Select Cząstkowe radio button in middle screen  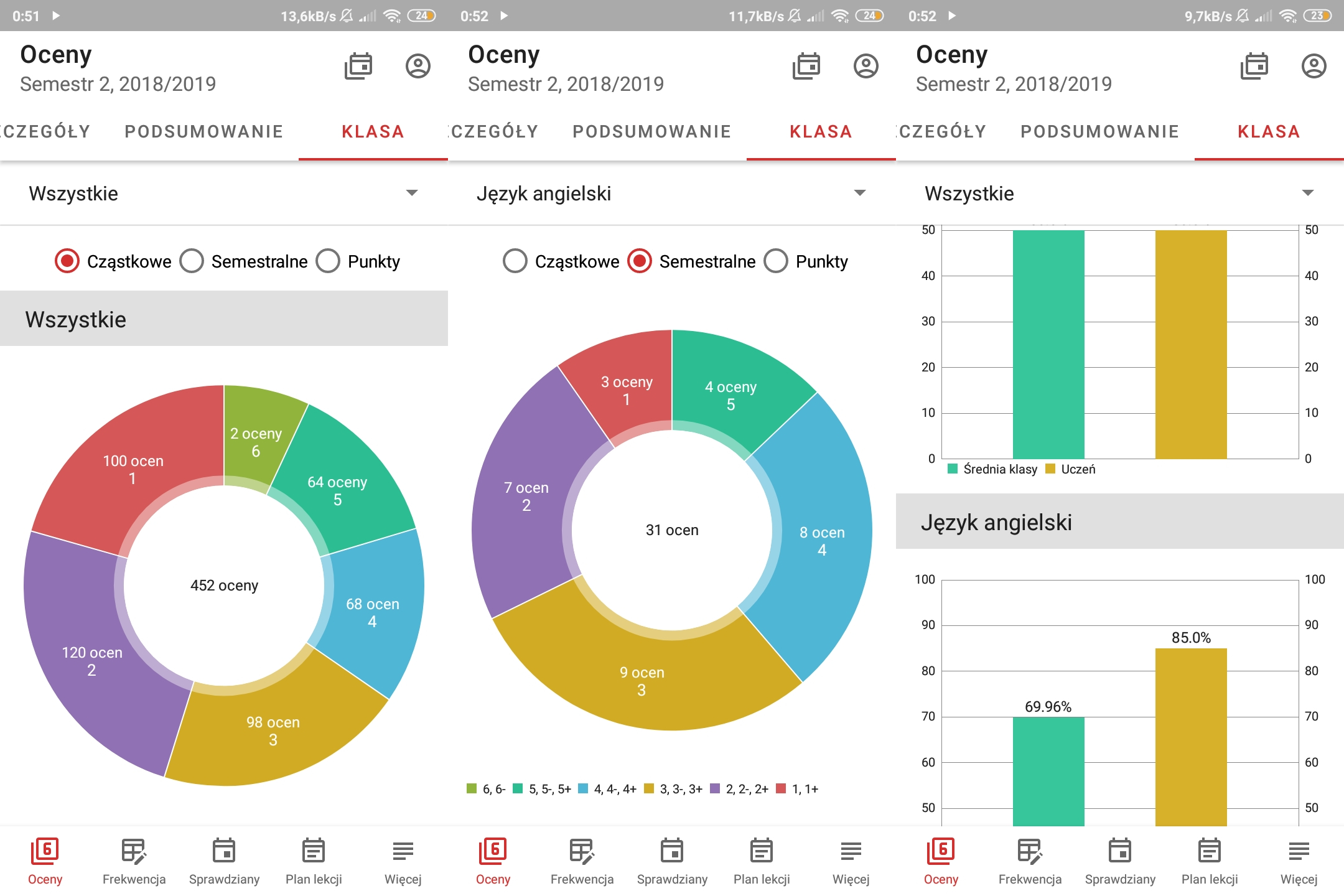(x=515, y=261)
